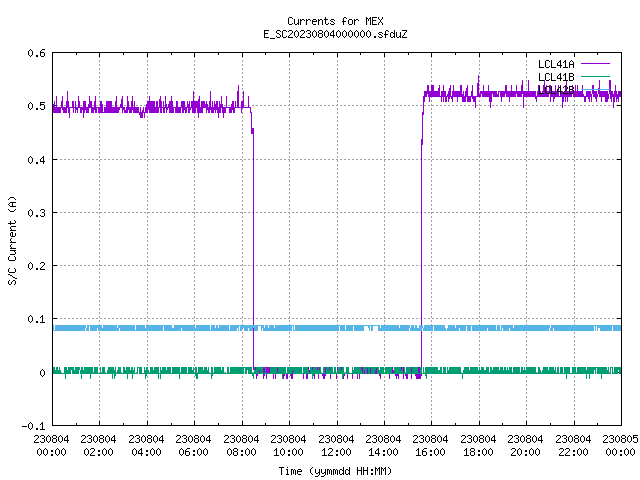Click the x-axis tick 230804 16:00
640x480 pixels.
pyautogui.click(x=430, y=446)
